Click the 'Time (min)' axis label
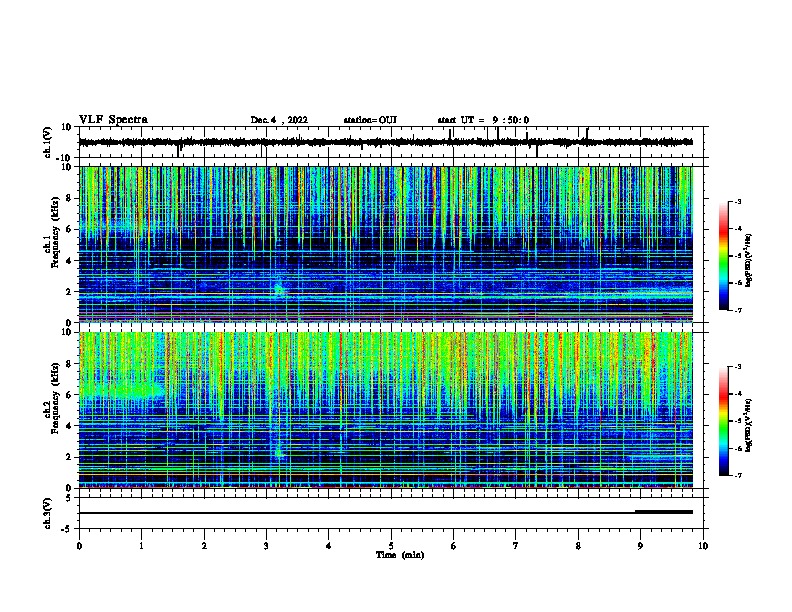The image size is (792, 612). [x=400, y=555]
